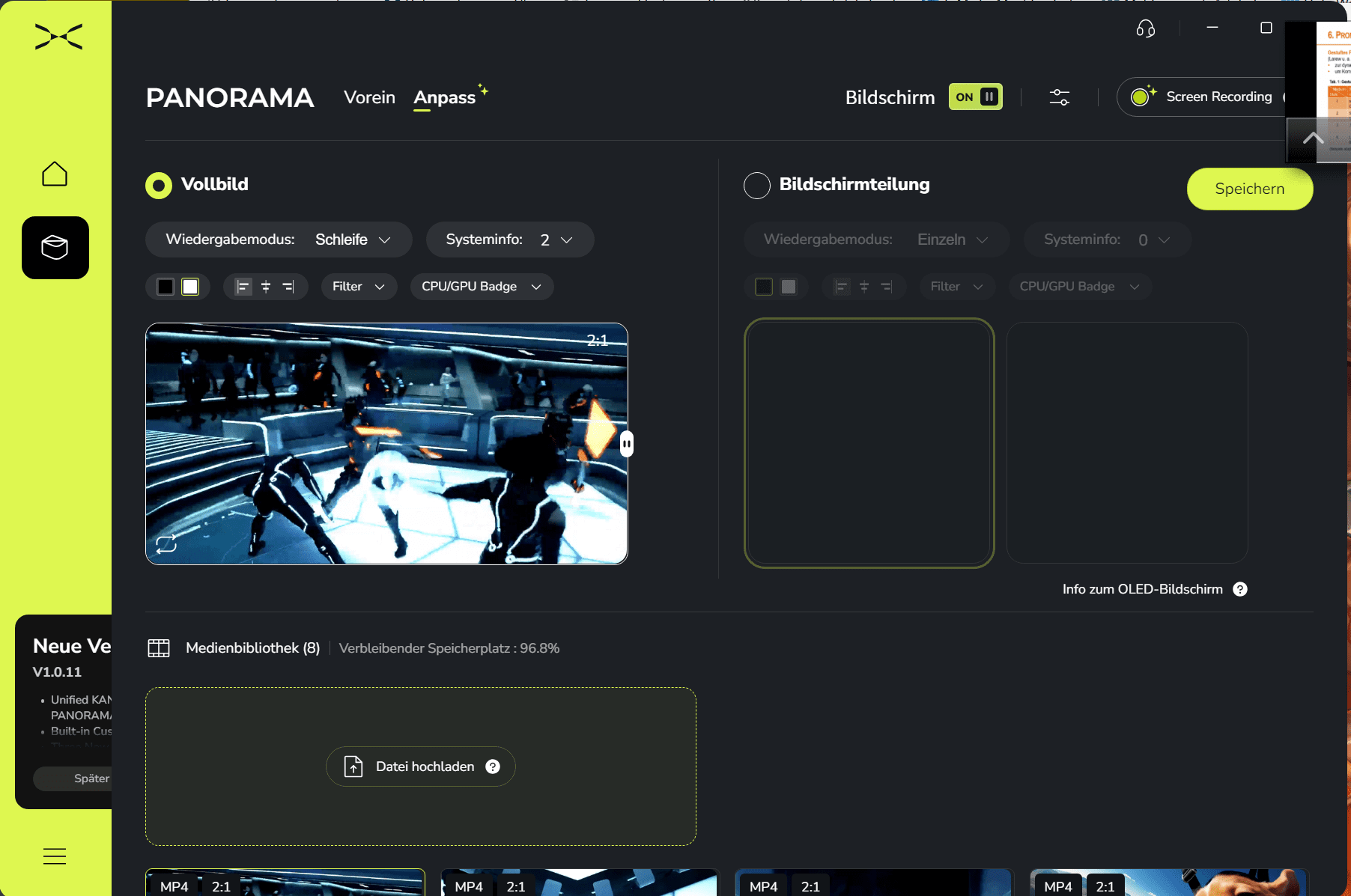Open the headset support icon
Image resolution: width=1351 pixels, height=896 pixels.
1145,28
